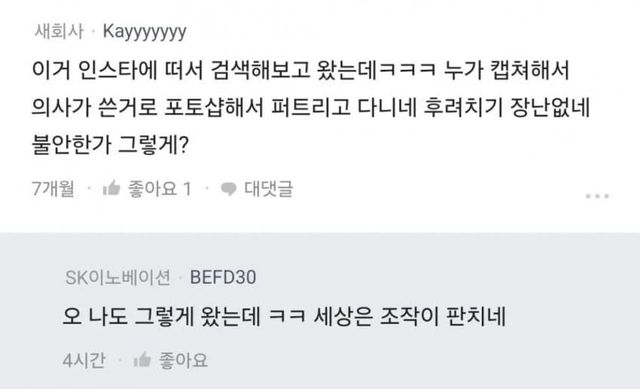The height and width of the screenshot is (389, 640).
Task: Click the like count number 1
Action: [x=187, y=189]
